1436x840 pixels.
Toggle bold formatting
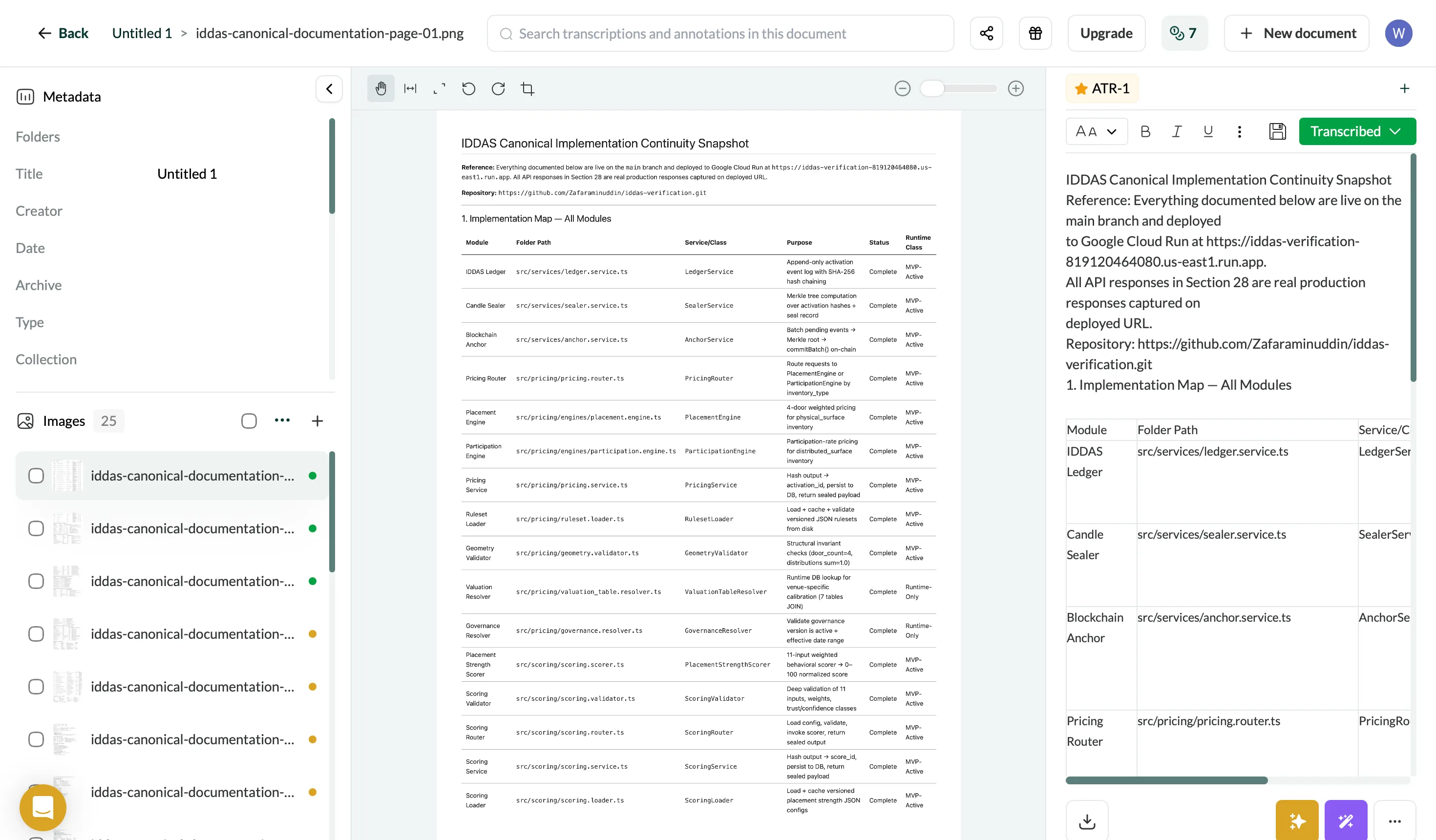pos(1145,132)
